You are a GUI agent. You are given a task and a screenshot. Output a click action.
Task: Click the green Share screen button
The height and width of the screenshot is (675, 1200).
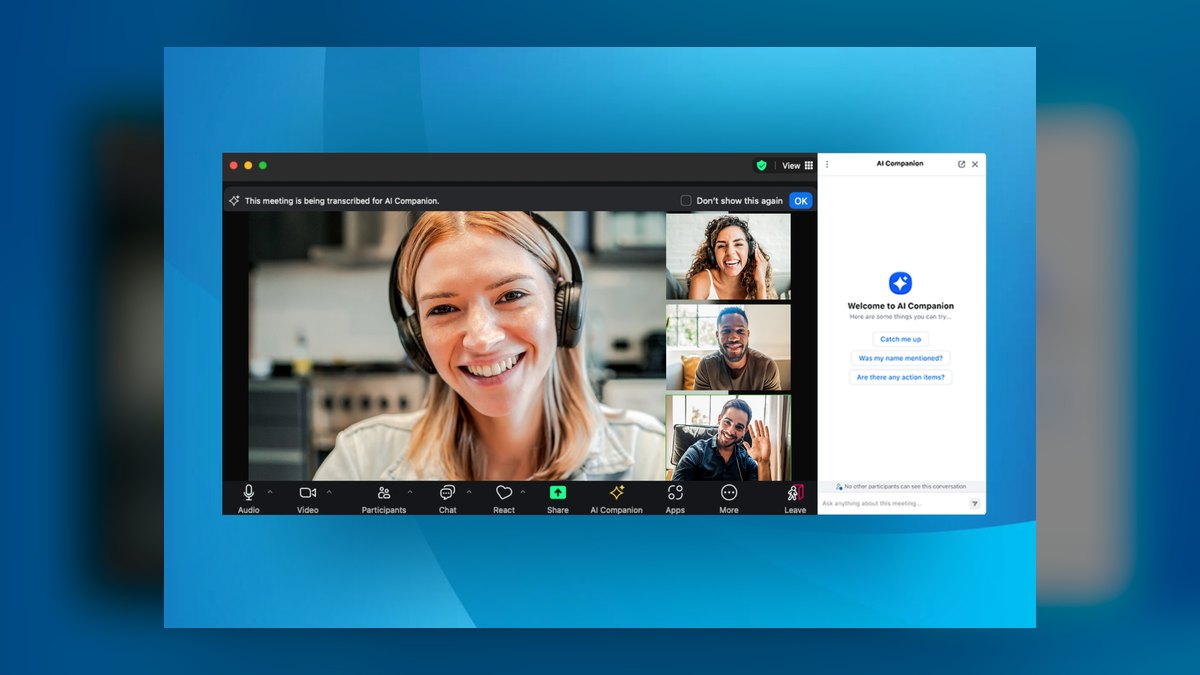[x=558, y=492]
